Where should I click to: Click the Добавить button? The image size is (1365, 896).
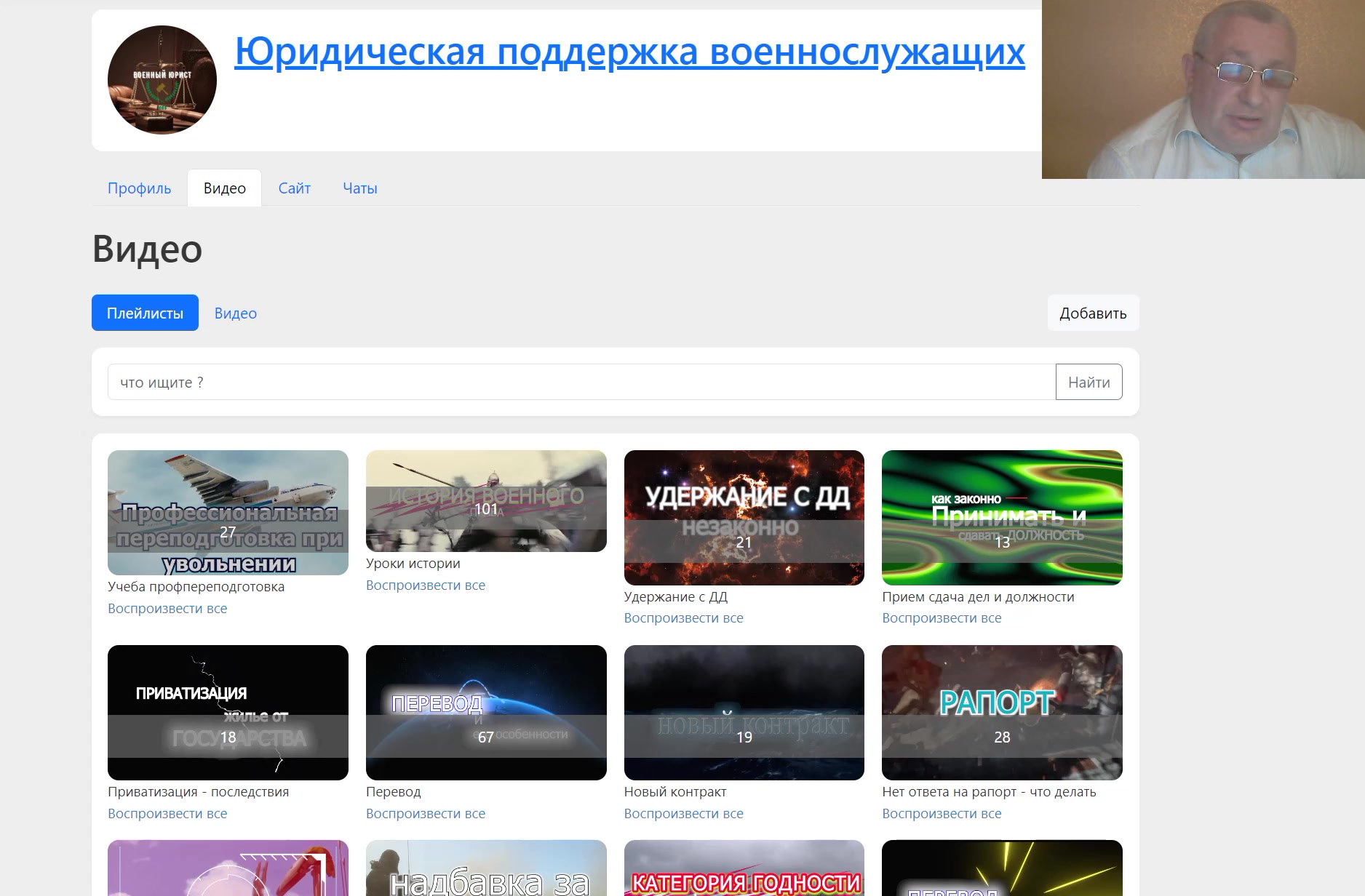pos(1093,313)
